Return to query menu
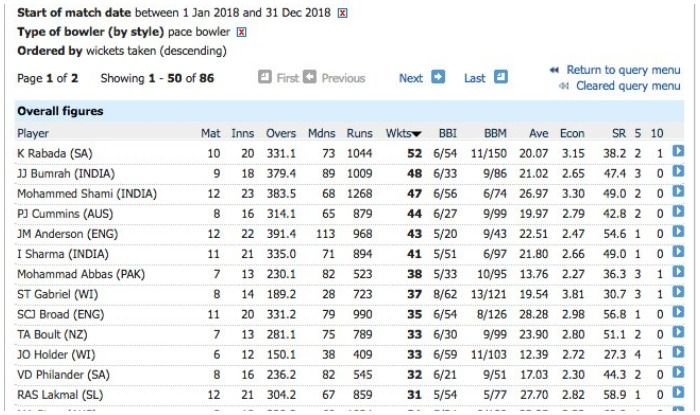This screenshot has width=700, height=415. click(623, 70)
